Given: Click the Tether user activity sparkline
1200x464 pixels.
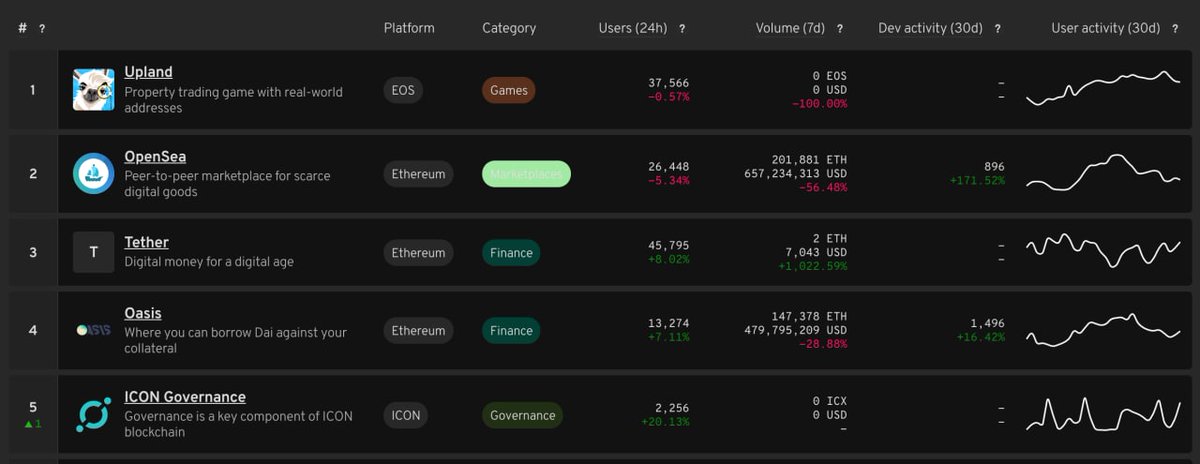Looking at the screenshot, I should point(1103,250).
